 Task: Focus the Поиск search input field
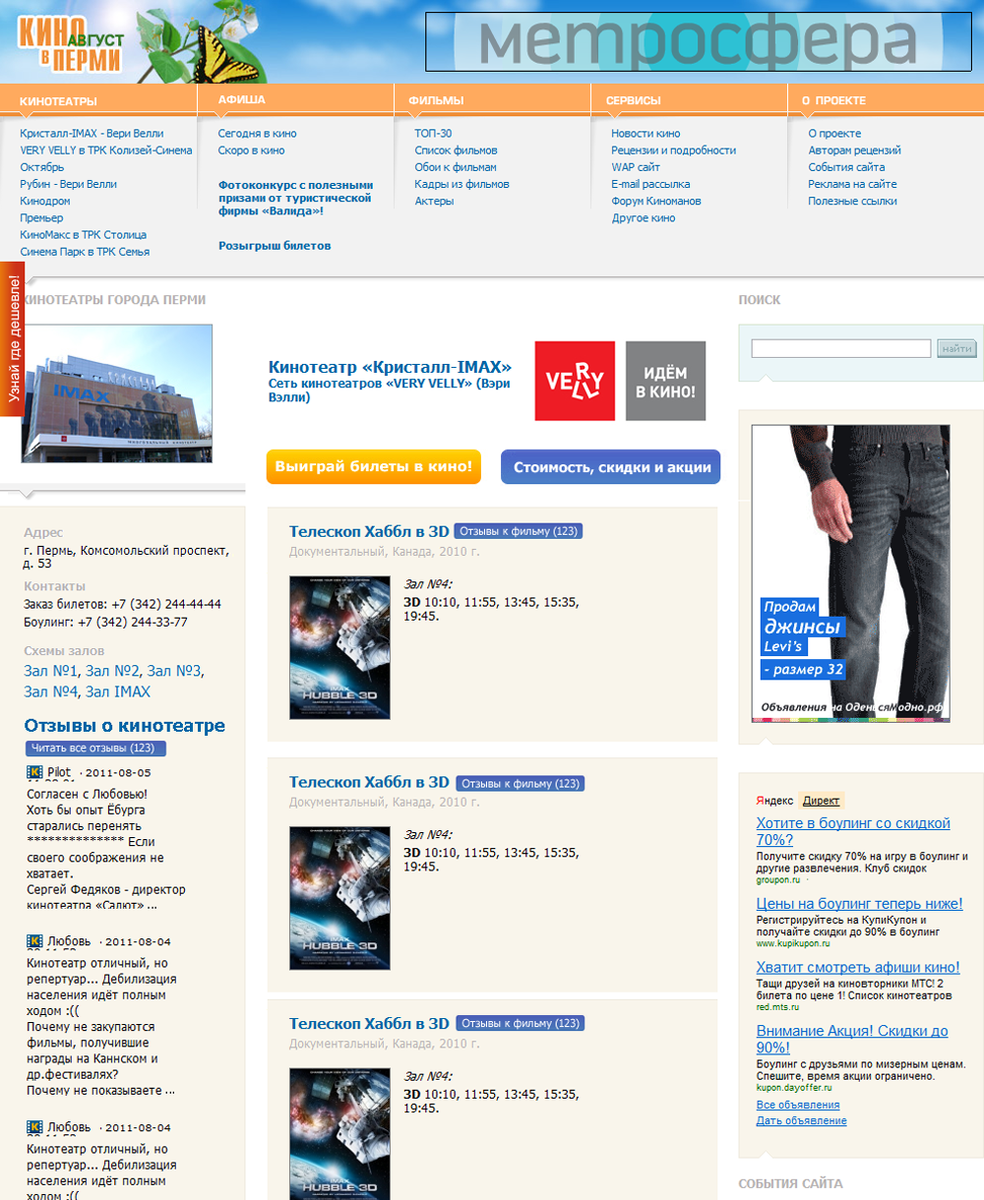[x=841, y=349]
